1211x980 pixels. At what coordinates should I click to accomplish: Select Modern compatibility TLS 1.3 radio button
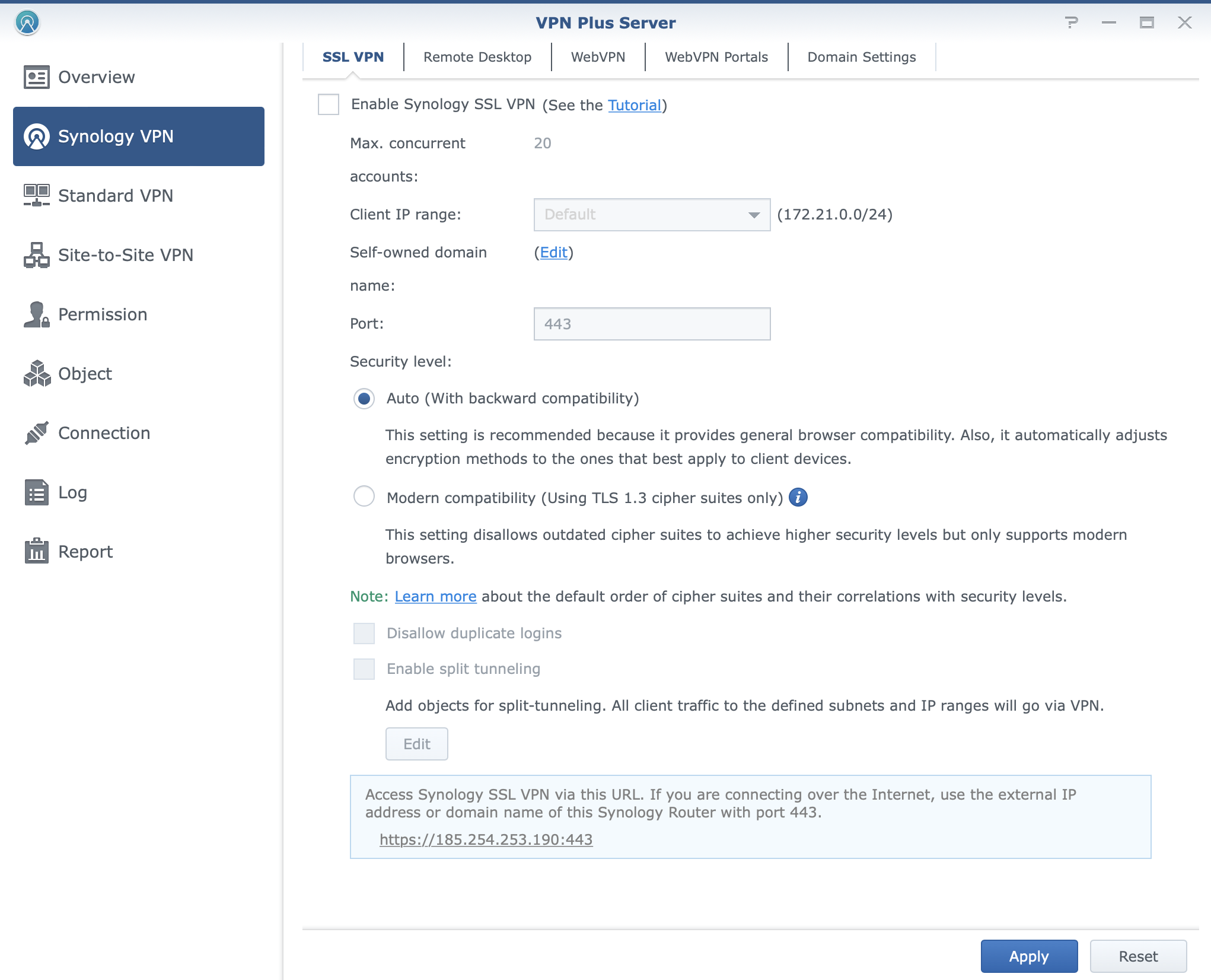(x=364, y=496)
